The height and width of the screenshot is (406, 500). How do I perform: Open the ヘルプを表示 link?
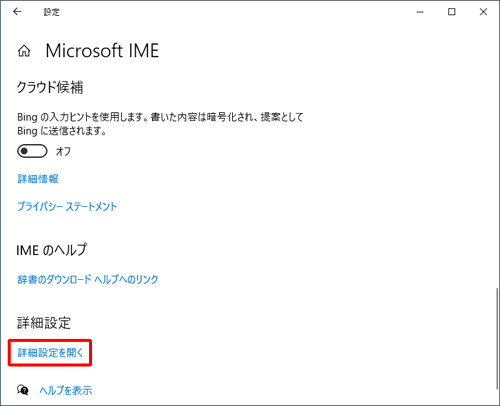[66, 390]
